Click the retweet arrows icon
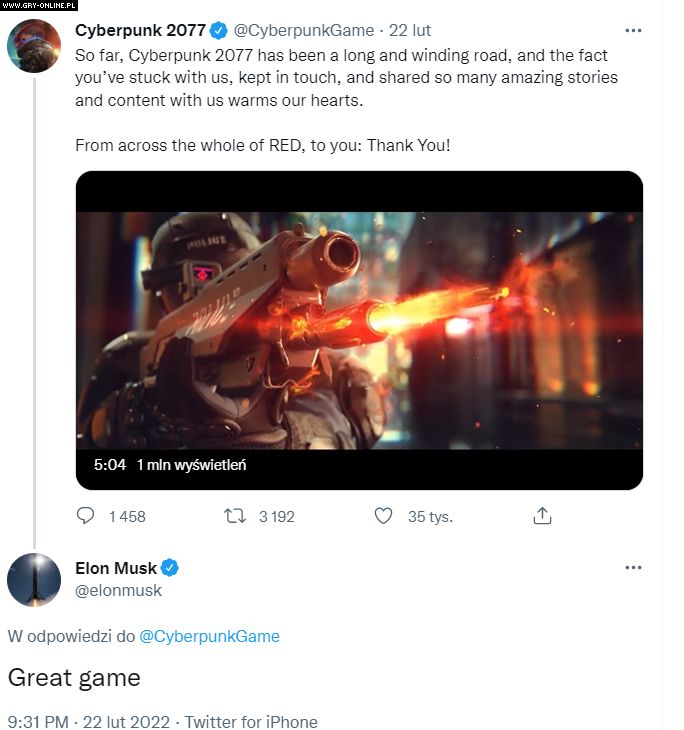 tap(234, 516)
